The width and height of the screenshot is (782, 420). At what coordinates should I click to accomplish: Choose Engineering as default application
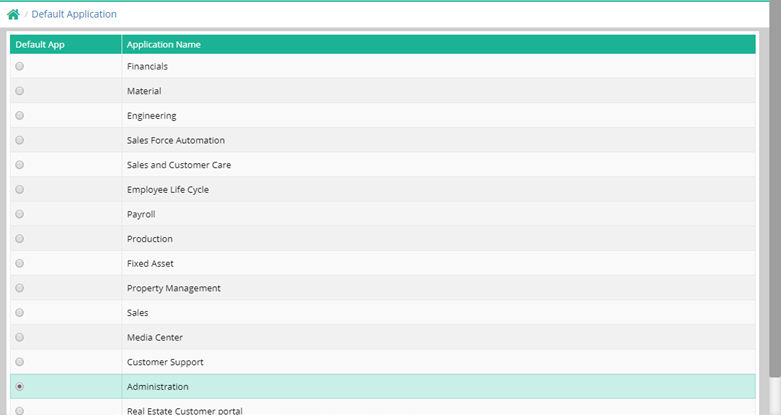[20, 116]
